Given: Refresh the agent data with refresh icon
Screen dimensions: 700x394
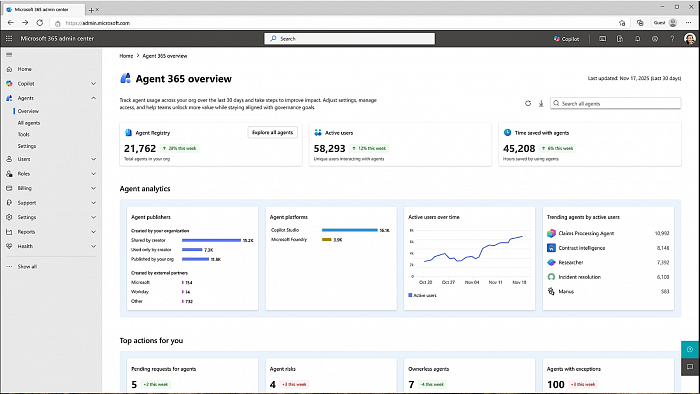Looking at the screenshot, I should tap(528, 104).
